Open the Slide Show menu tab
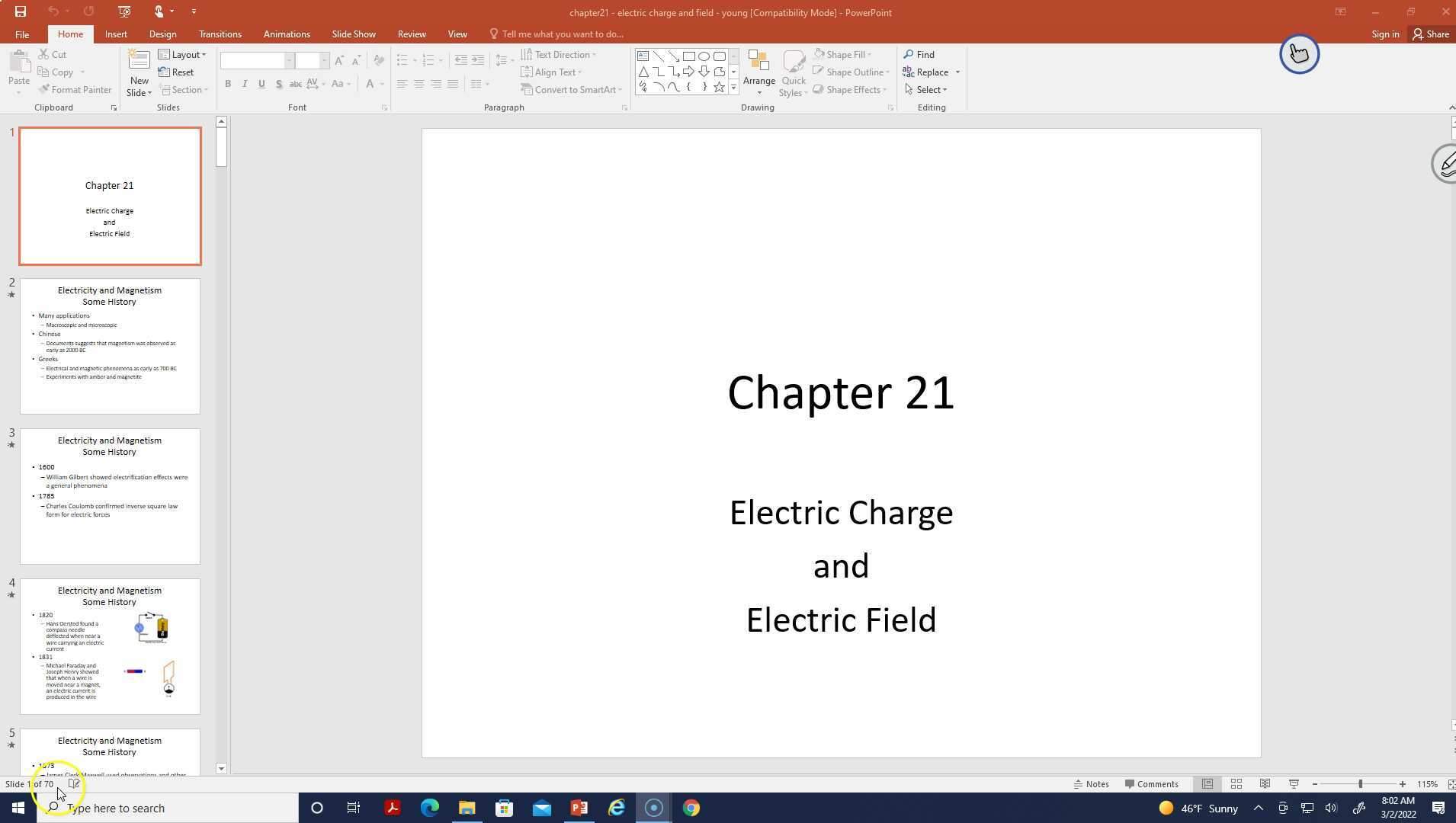 point(353,34)
